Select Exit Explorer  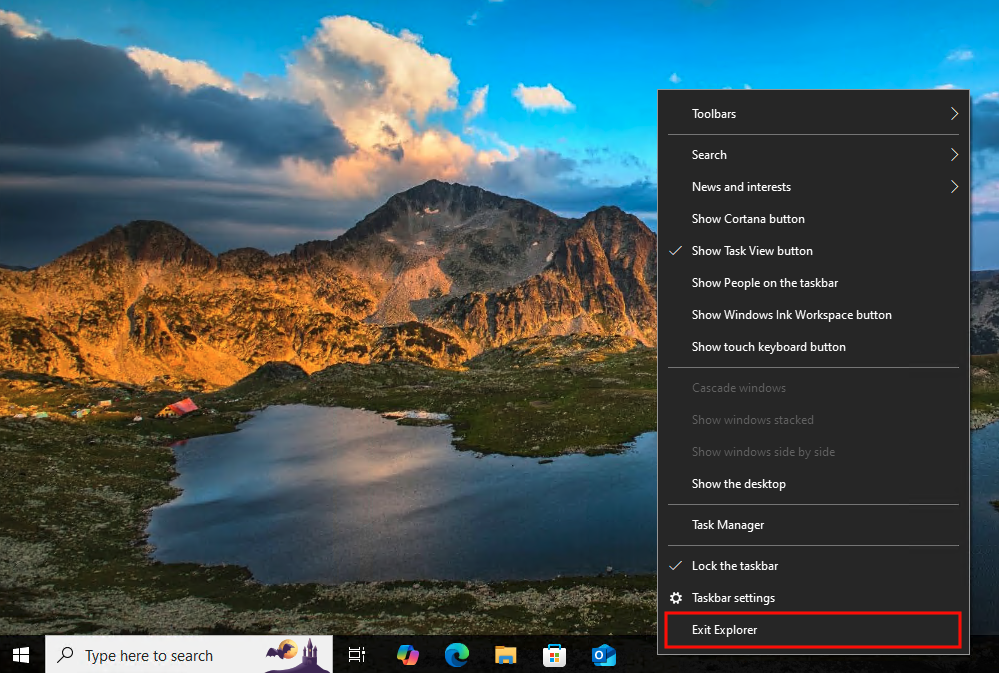[722, 629]
